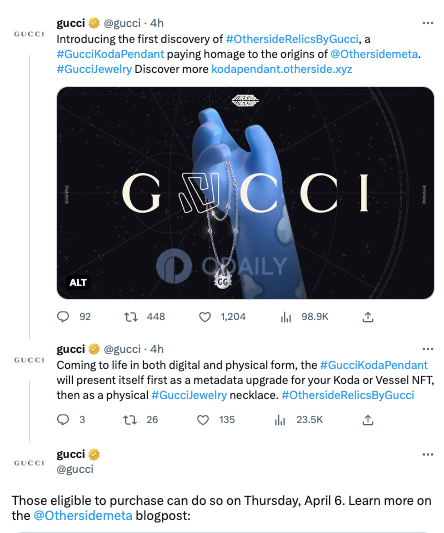Image resolution: width=444 pixels, height=533 pixels.
Task: Open more options on third tweet
Action: tap(428, 454)
